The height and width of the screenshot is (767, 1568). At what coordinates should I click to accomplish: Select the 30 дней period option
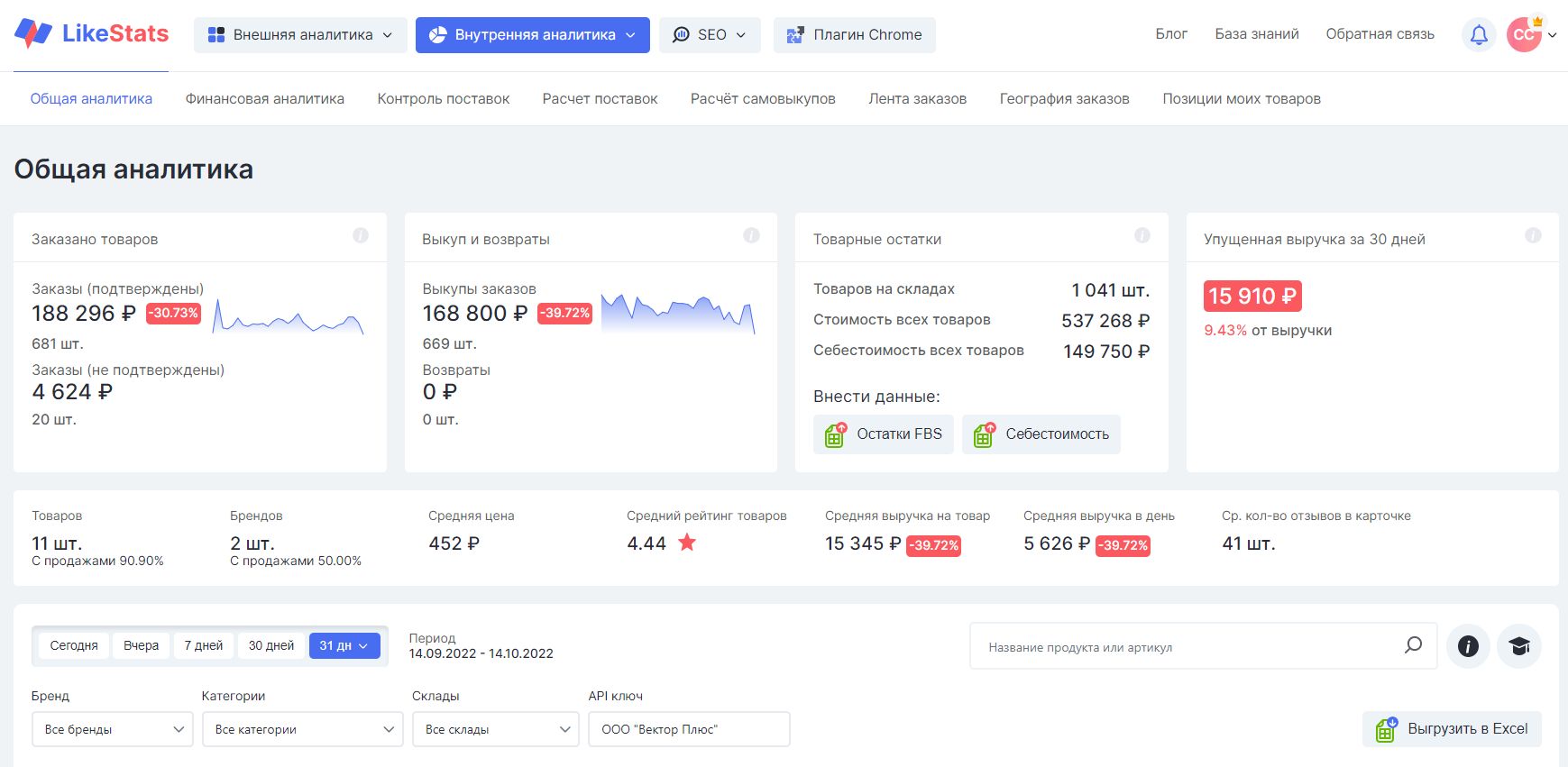pyautogui.click(x=271, y=645)
